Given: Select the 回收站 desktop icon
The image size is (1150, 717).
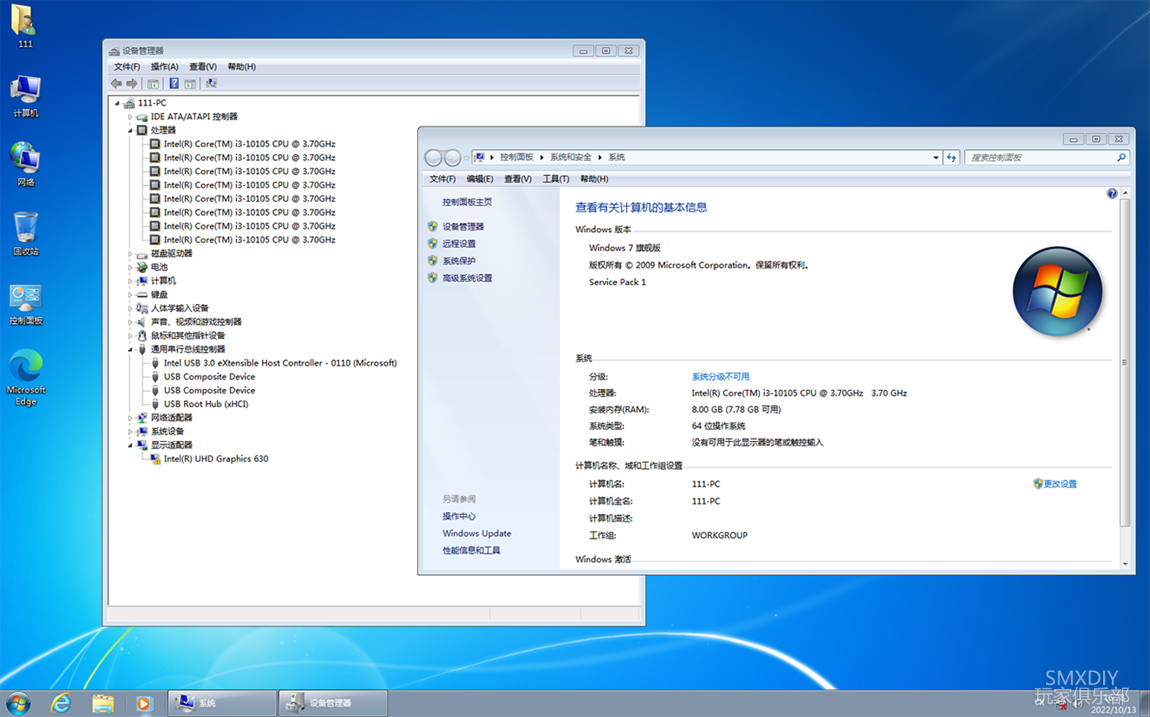Looking at the screenshot, I should (26, 233).
